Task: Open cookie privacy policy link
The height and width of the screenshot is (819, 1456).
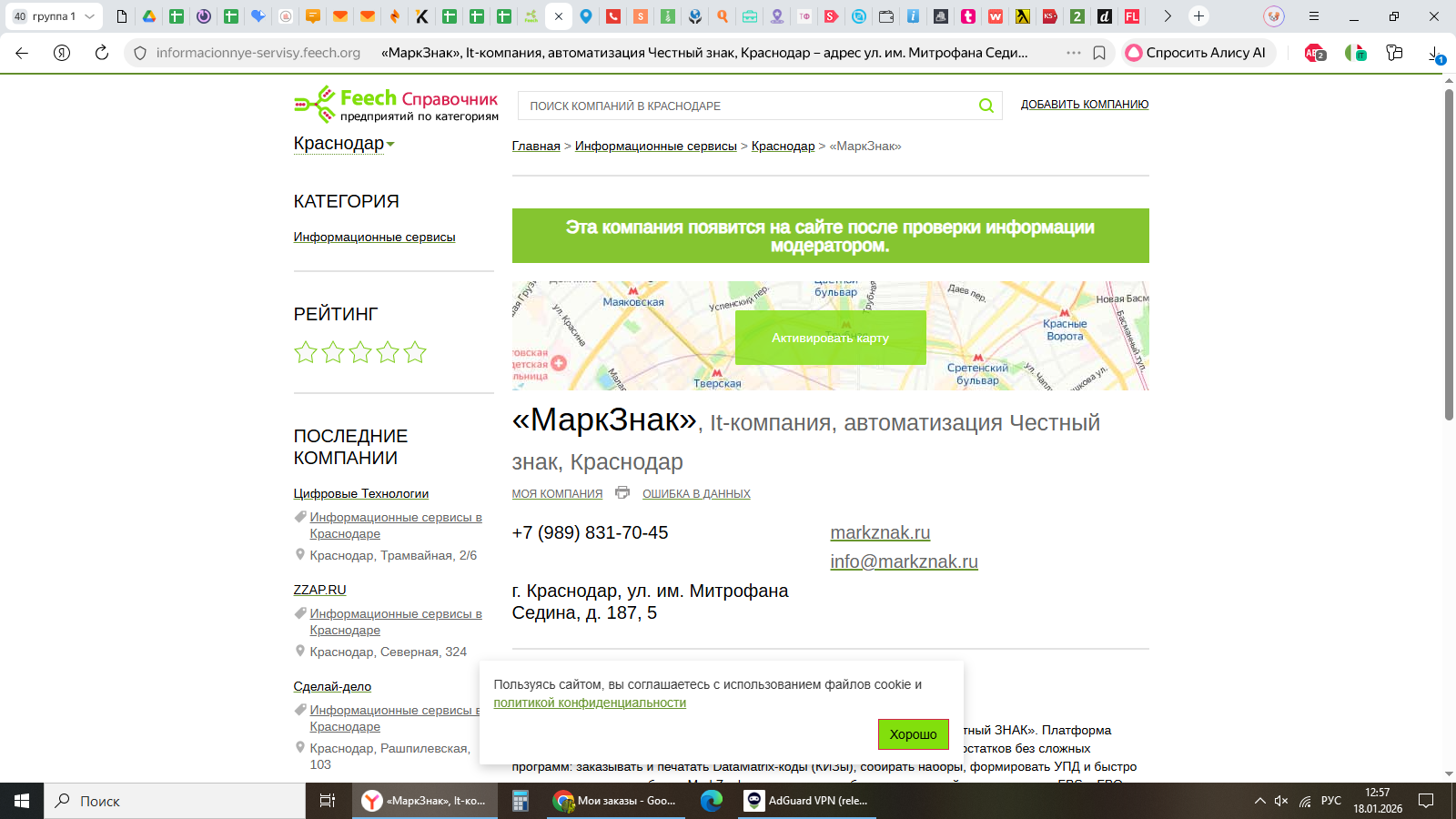Action: [x=590, y=703]
